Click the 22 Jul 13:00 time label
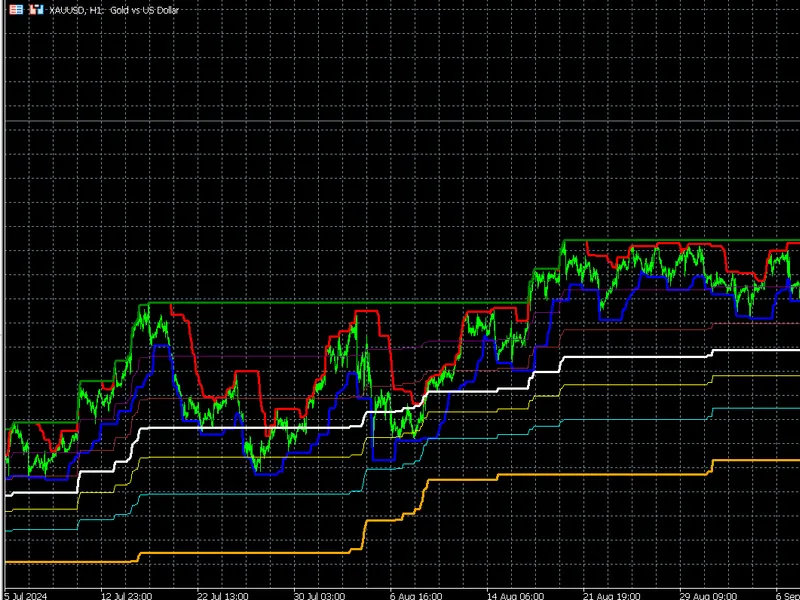The height and width of the screenshot is (600, 800). 222,595
